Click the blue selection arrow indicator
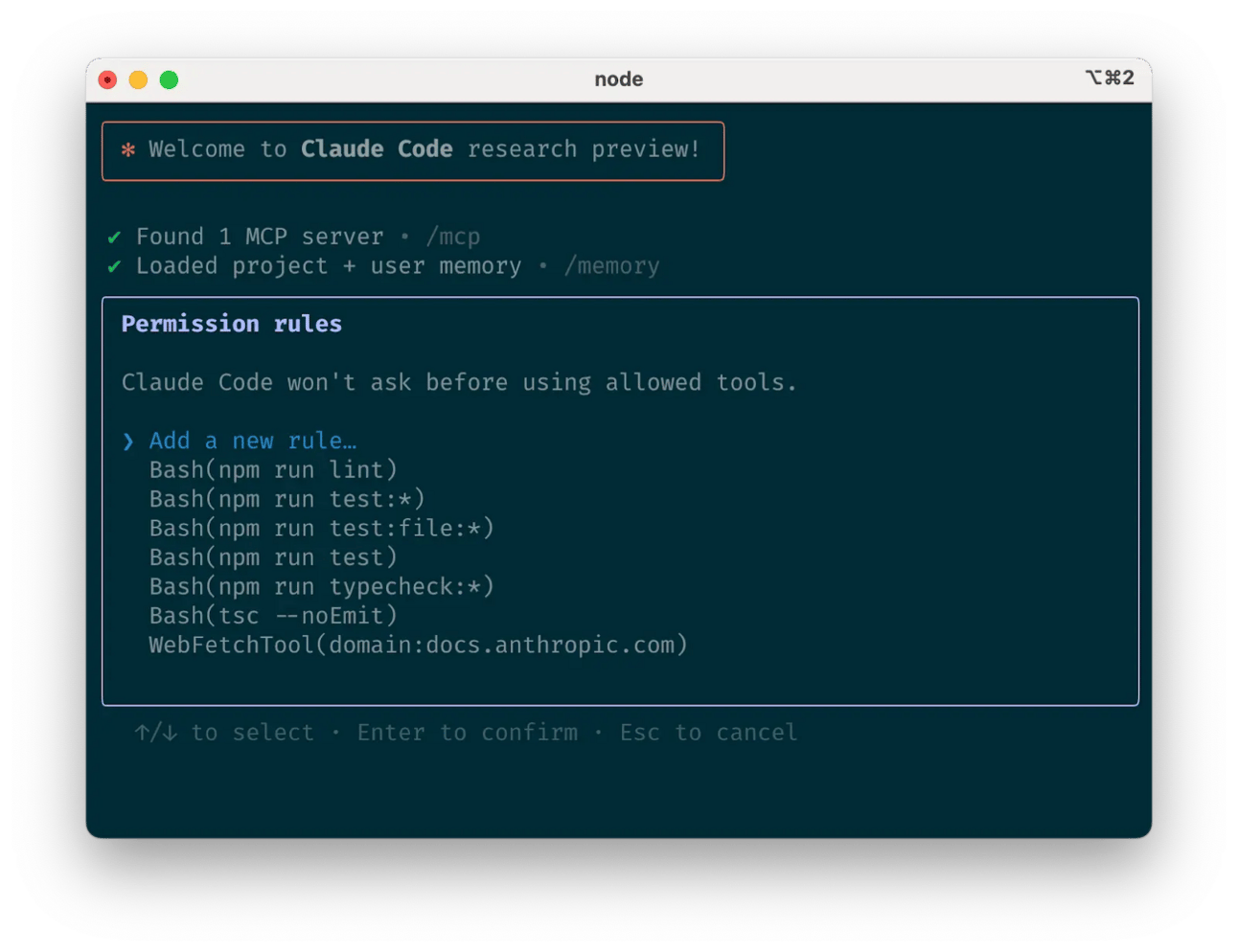Image resolution: width=1238 pixels, height=952 pixels. pos(127,442)
